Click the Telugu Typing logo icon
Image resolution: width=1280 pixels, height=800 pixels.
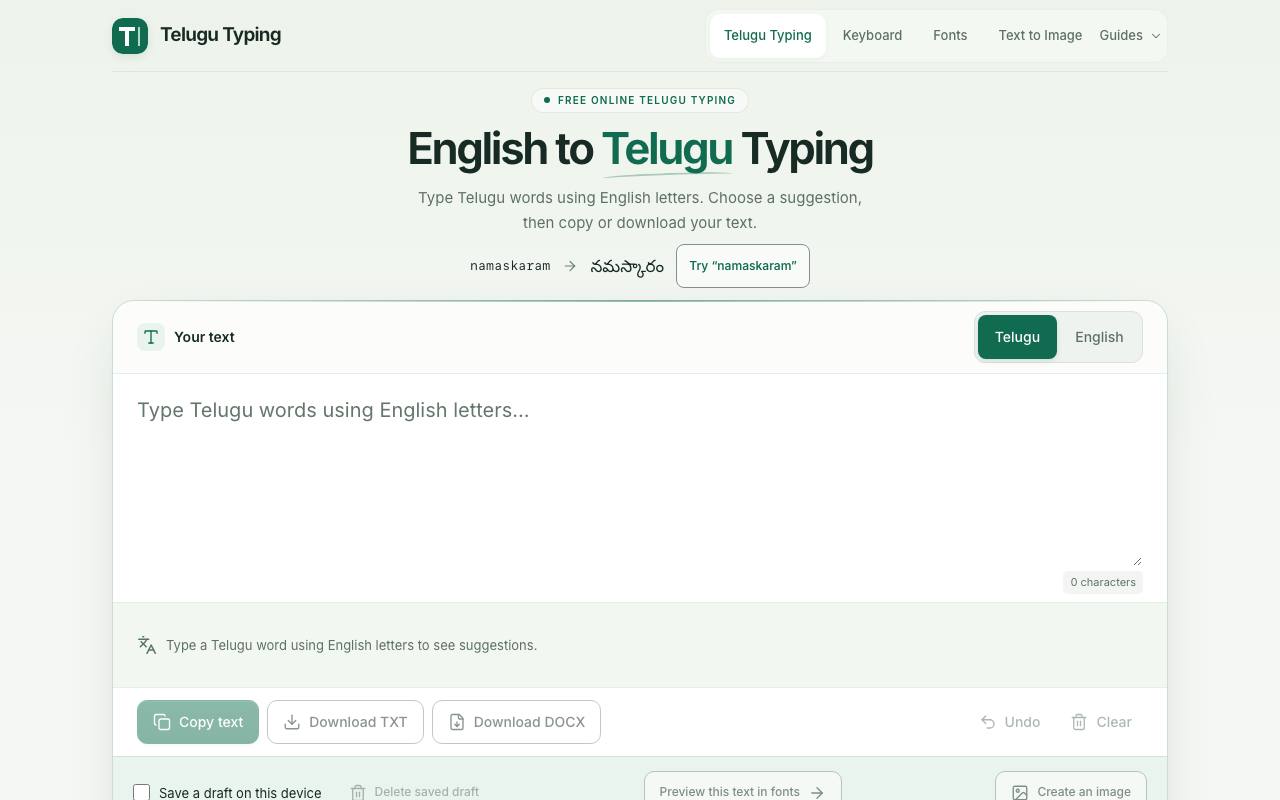130,36
